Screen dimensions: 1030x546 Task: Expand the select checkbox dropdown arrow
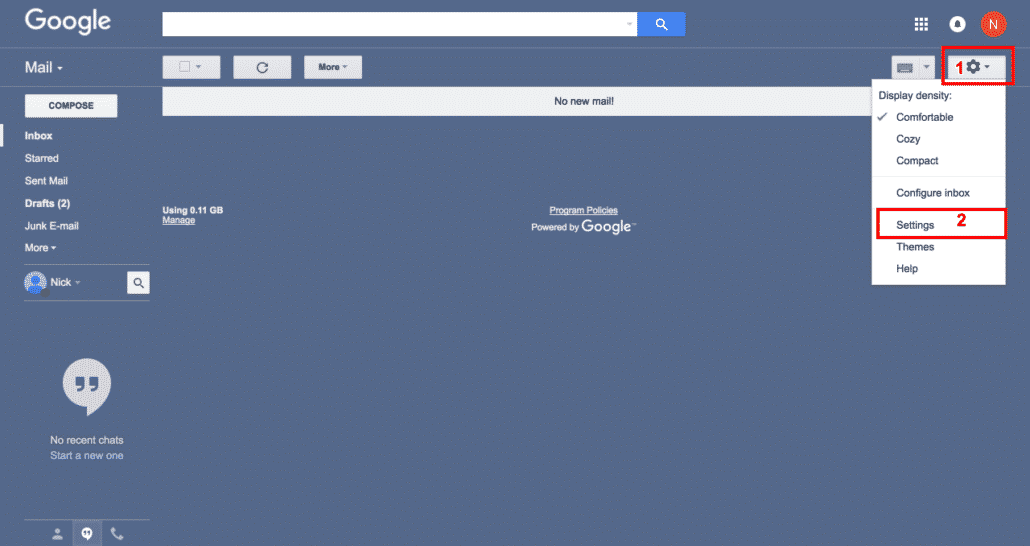tap(198, 66)
